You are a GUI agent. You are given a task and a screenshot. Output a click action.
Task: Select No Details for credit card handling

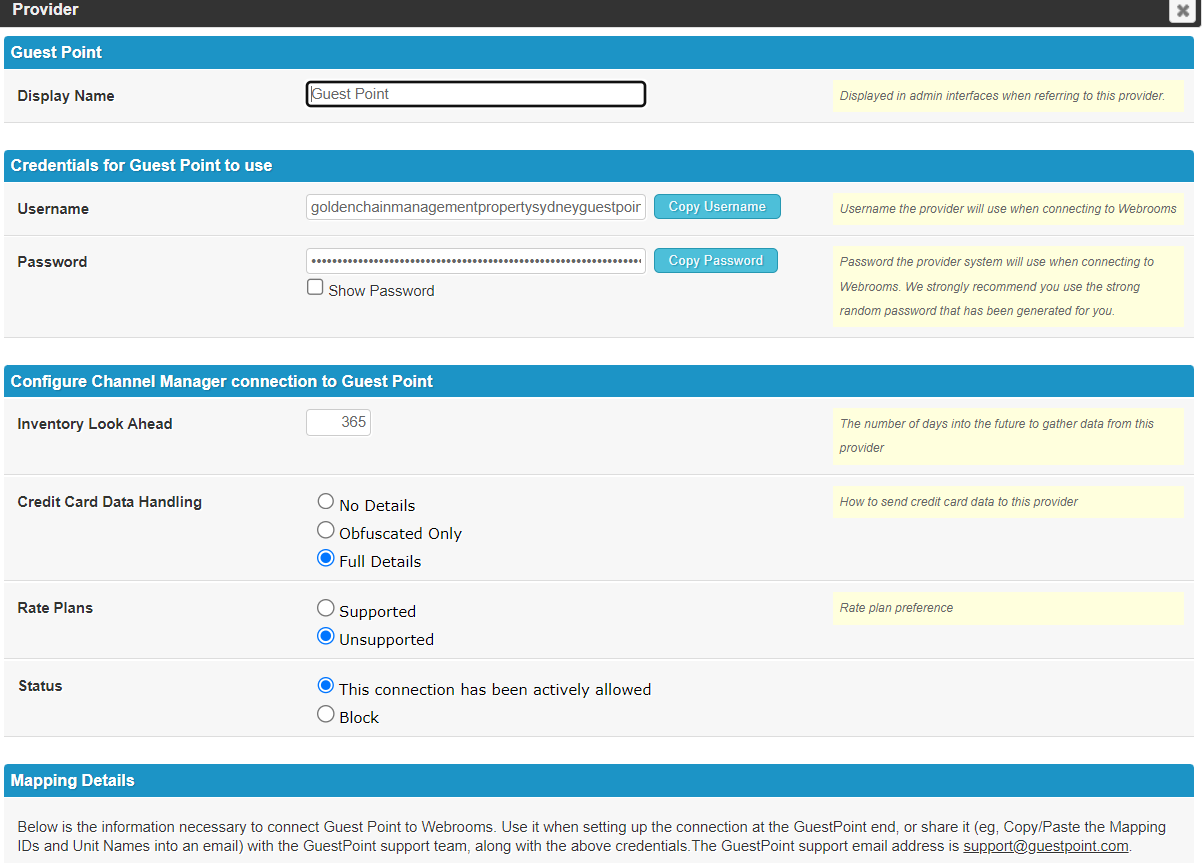coord(325,502)
